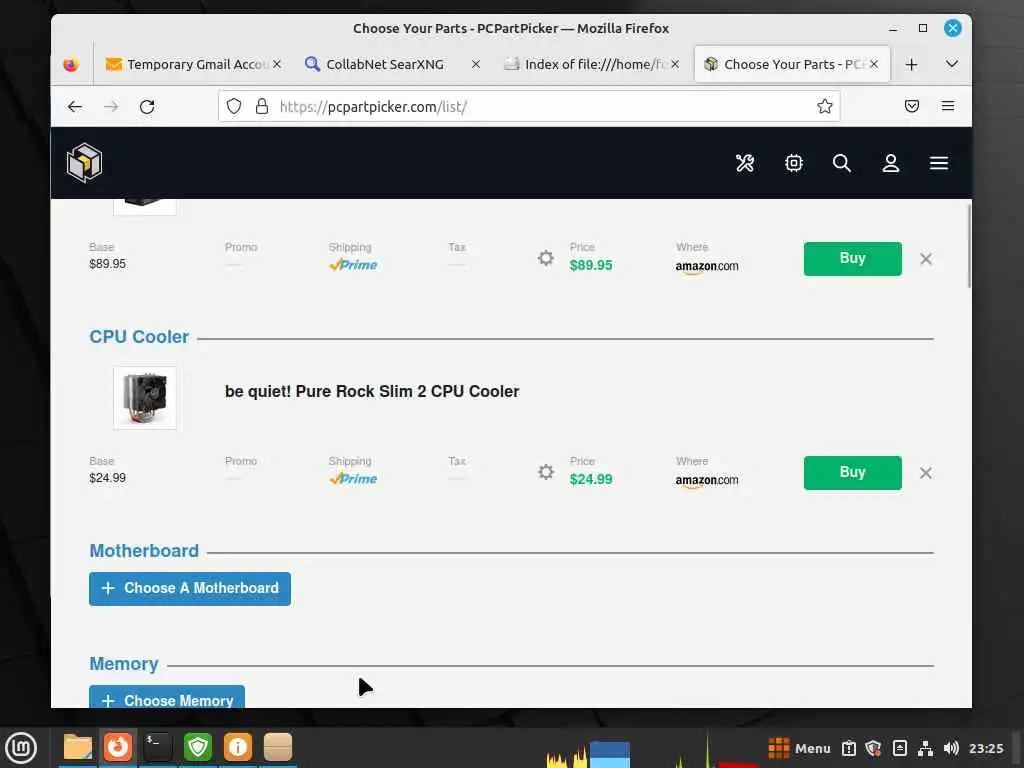Go back to previous page
The image size is (1024, 768).
[x=75, y=106]
